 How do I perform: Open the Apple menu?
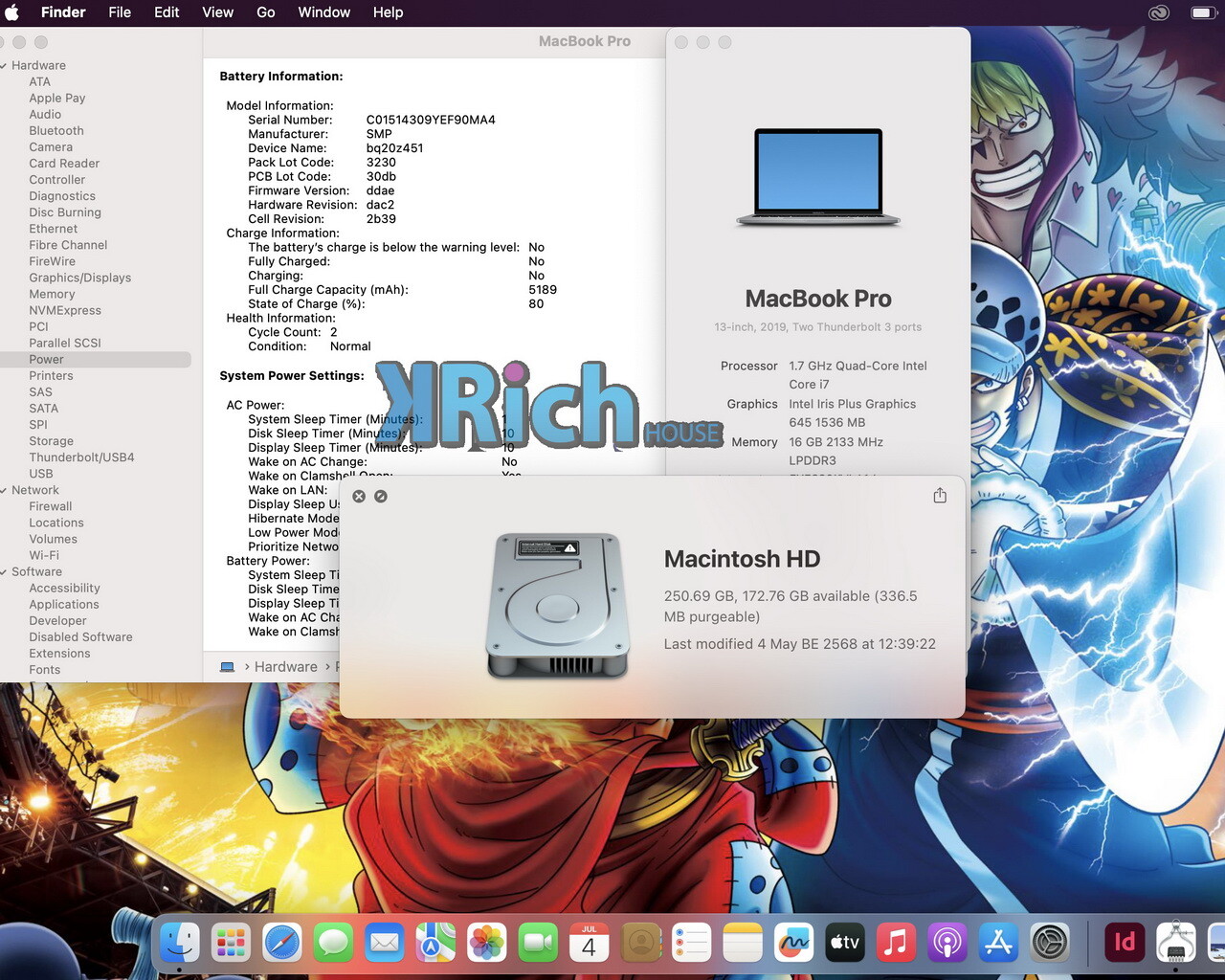point(12,12)
